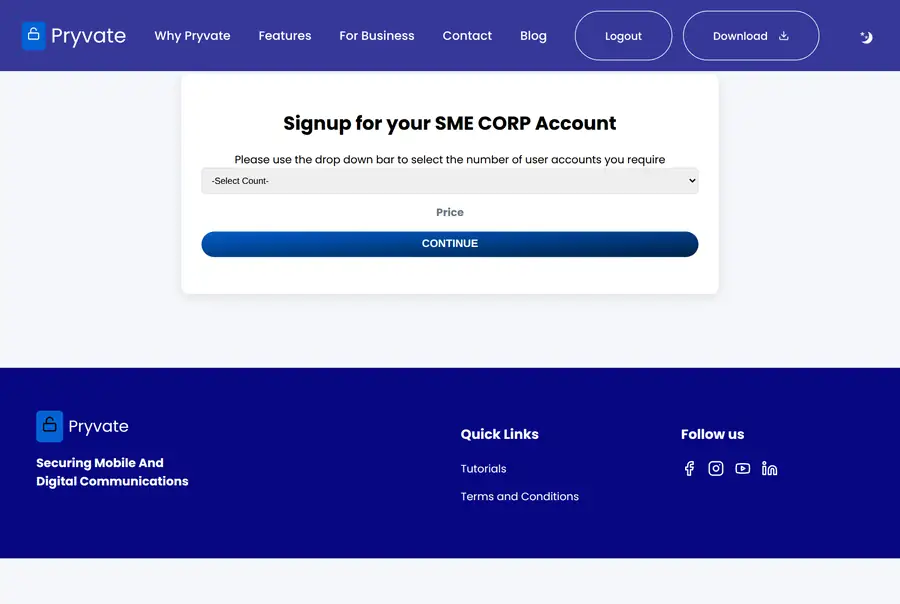Expand the Select Count dropdown
The image size is (900, 604).
tap(449, 181)
